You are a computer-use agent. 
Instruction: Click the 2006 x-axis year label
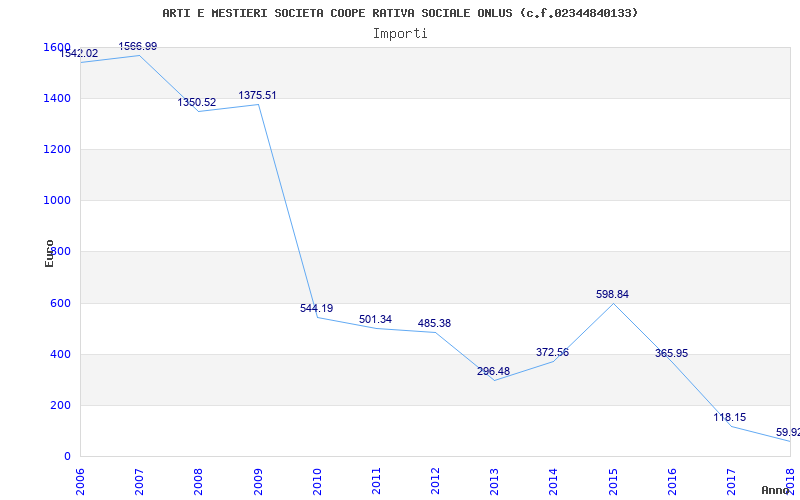click(x=80, y=482)
